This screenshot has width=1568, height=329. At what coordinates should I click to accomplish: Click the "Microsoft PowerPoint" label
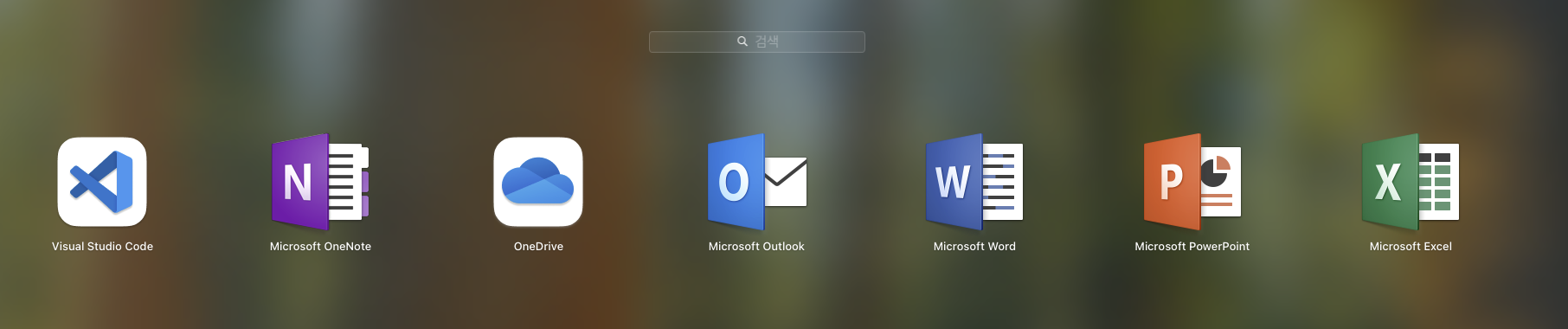coord(1192,247)
